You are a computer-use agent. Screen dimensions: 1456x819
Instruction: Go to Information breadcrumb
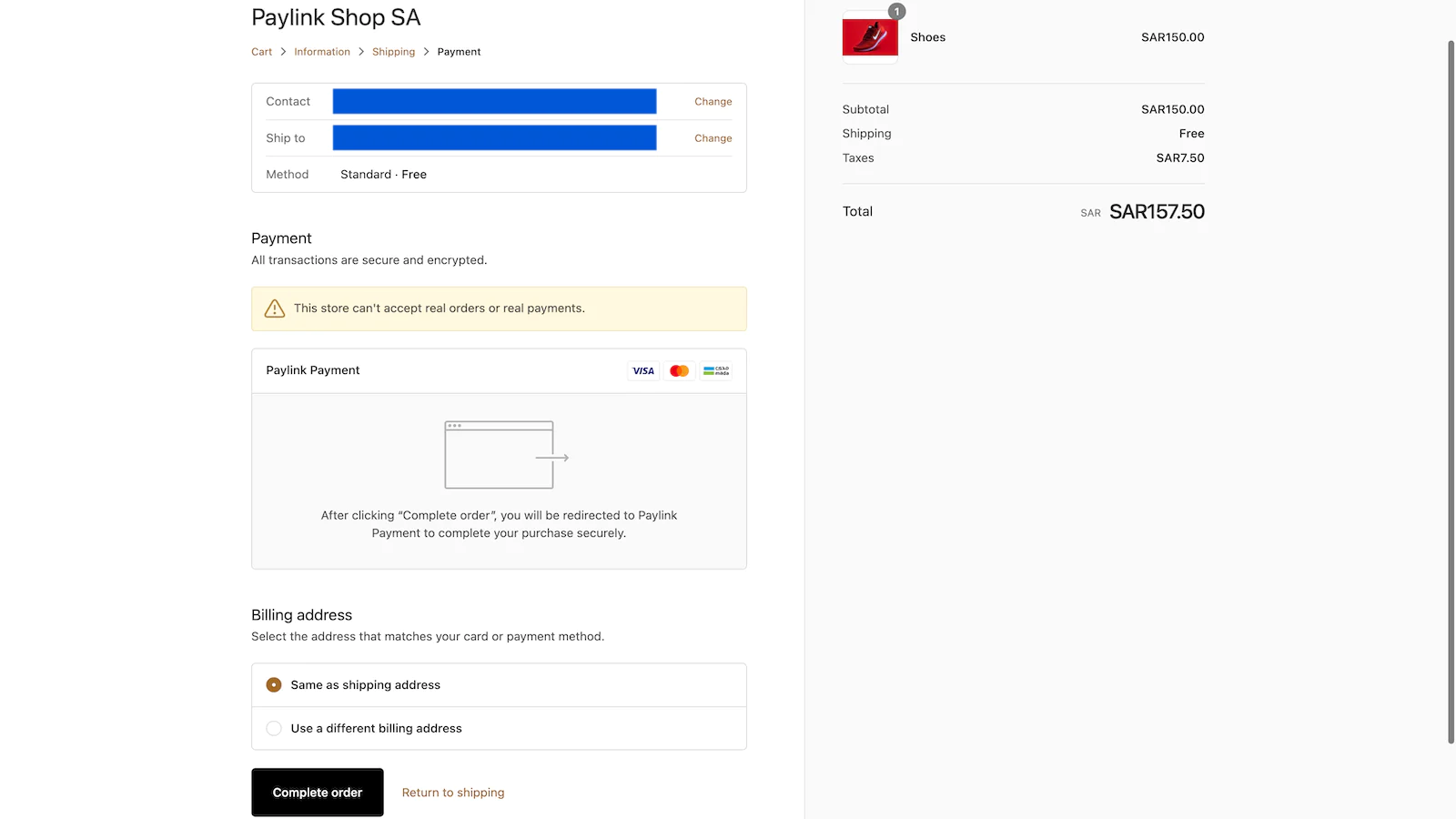(322, 52)
